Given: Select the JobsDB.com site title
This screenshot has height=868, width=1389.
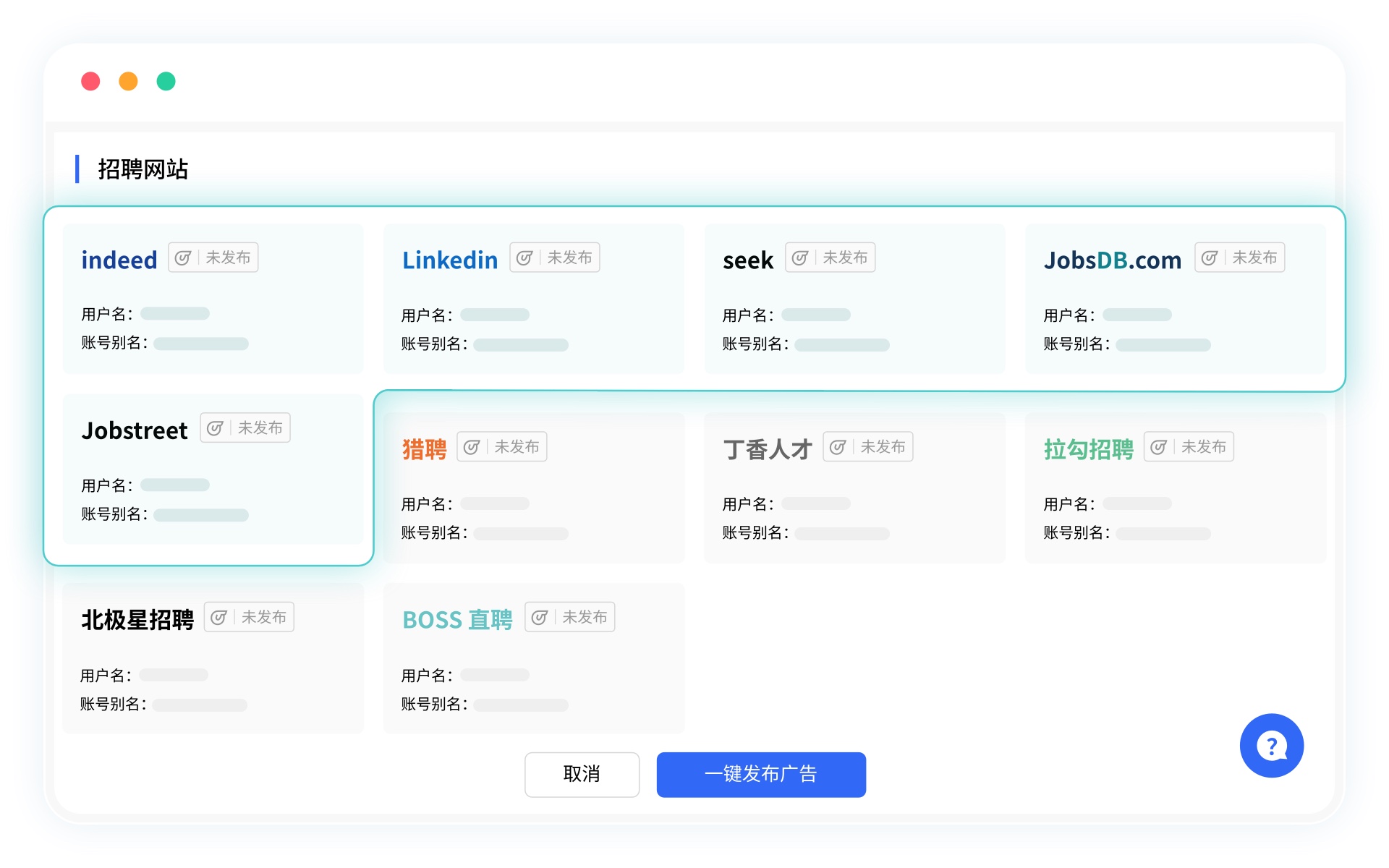Looking at the screenshot, I should [x=1112, y=260].
